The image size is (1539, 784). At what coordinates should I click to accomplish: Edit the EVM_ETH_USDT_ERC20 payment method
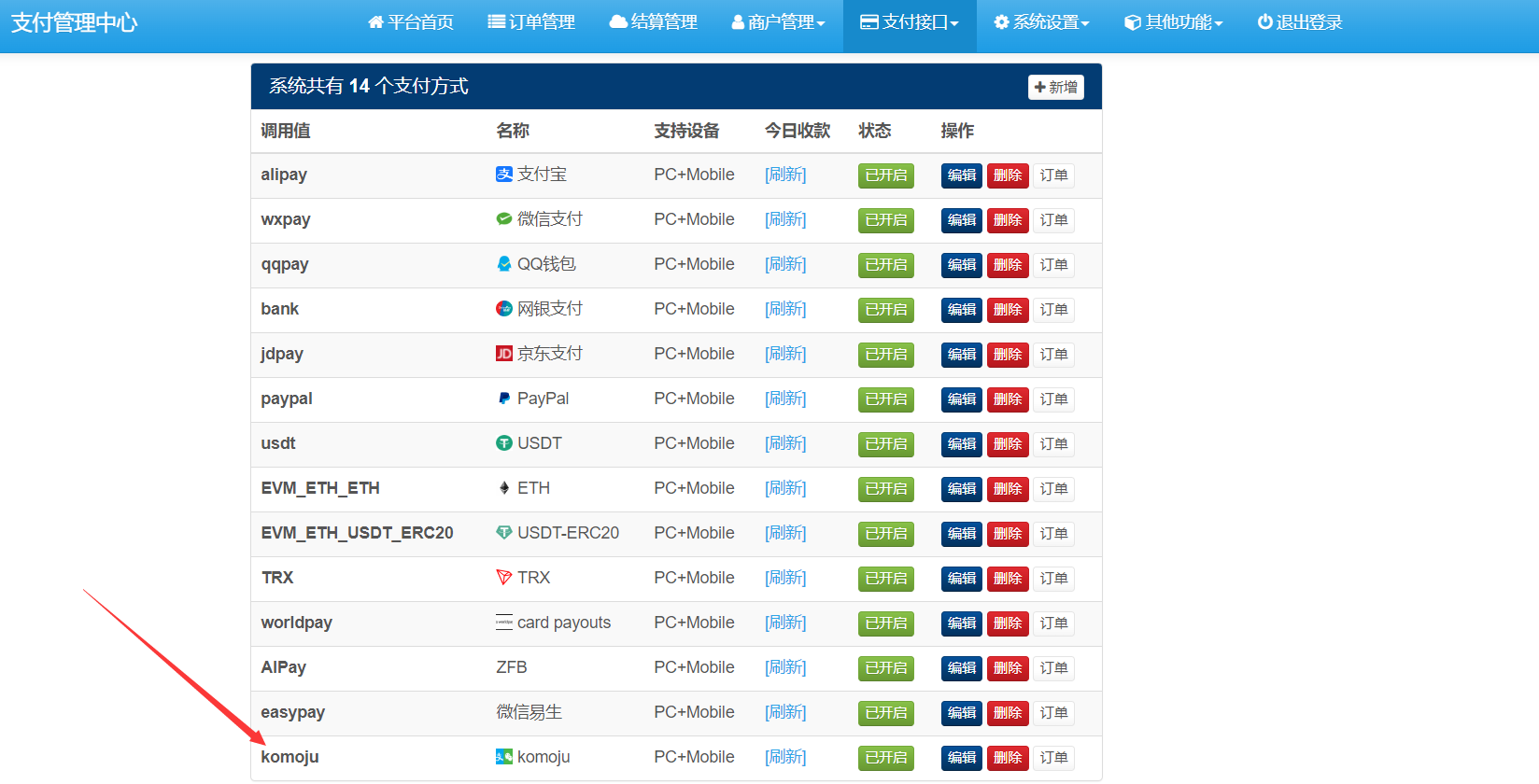(x=962, y=534)
